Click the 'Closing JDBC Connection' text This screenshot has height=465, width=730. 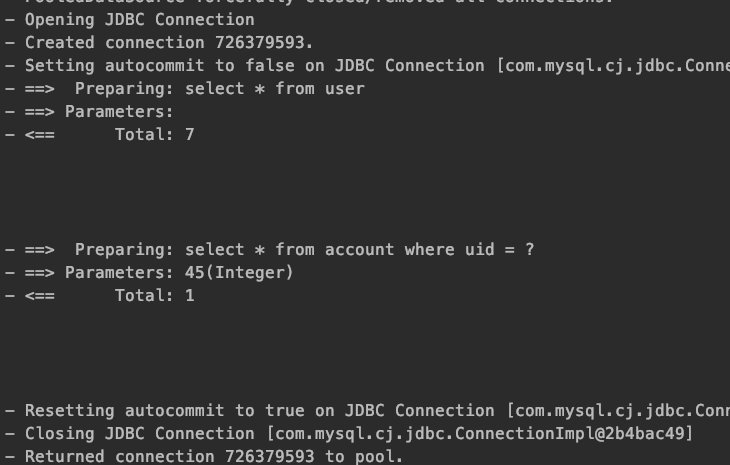pos(139,433)
